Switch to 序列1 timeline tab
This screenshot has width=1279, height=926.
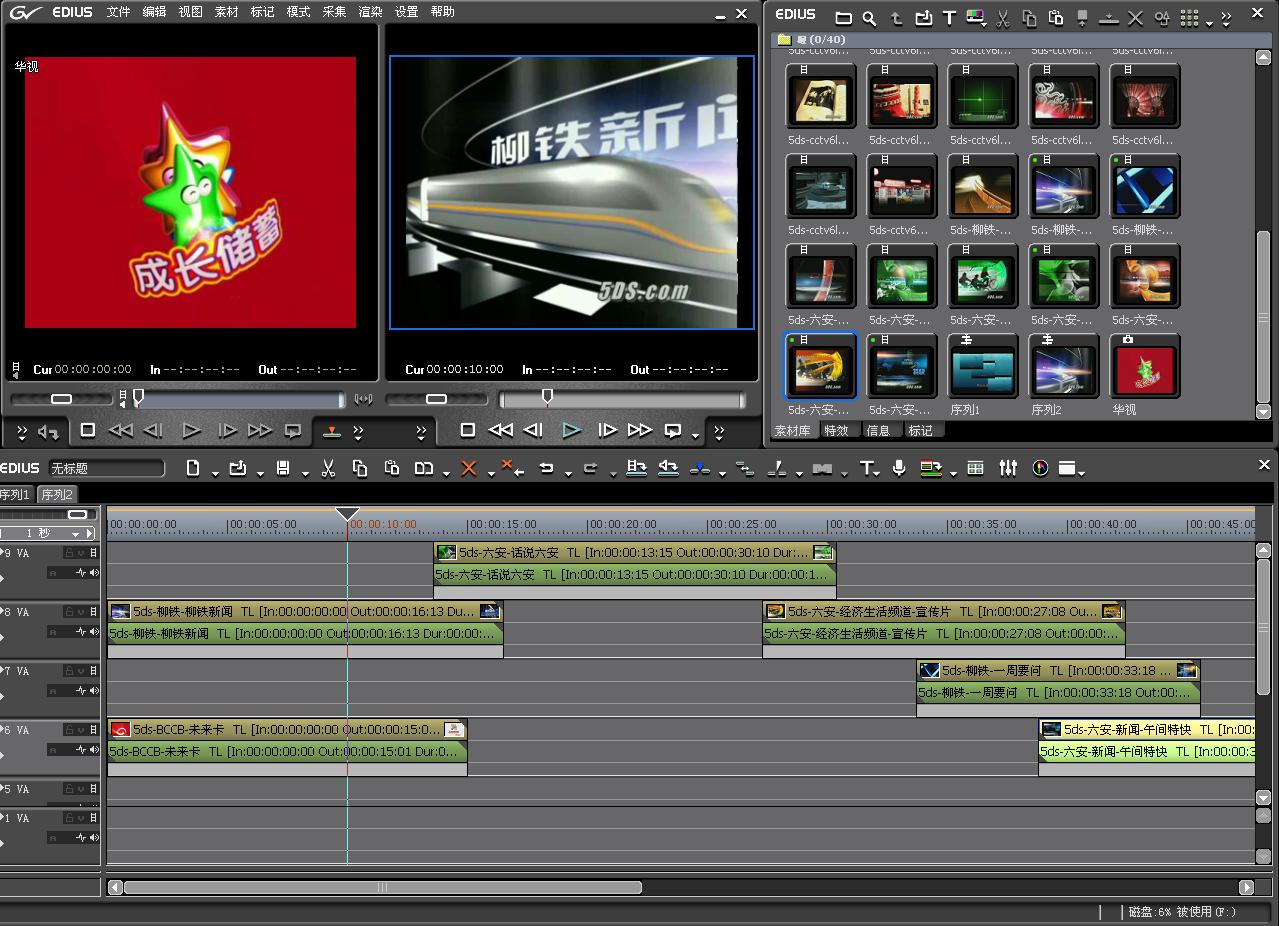coord(16,494)
